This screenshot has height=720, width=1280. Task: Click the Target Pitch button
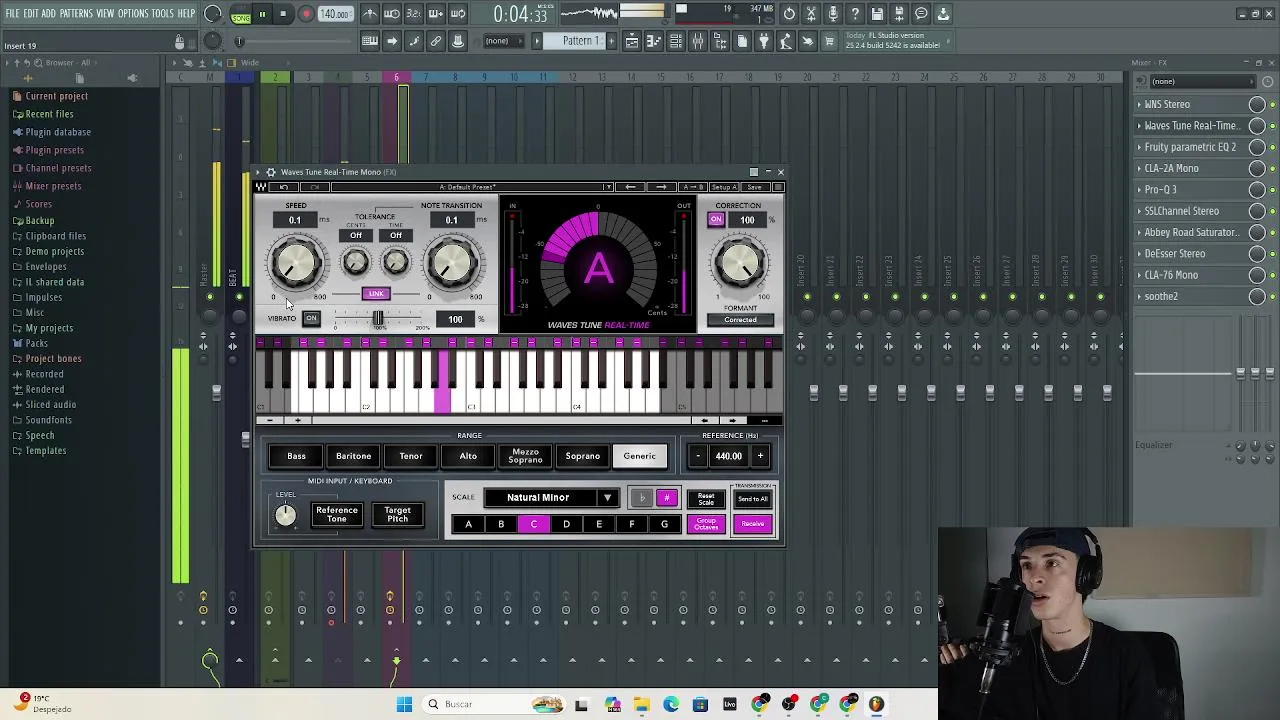397,514
